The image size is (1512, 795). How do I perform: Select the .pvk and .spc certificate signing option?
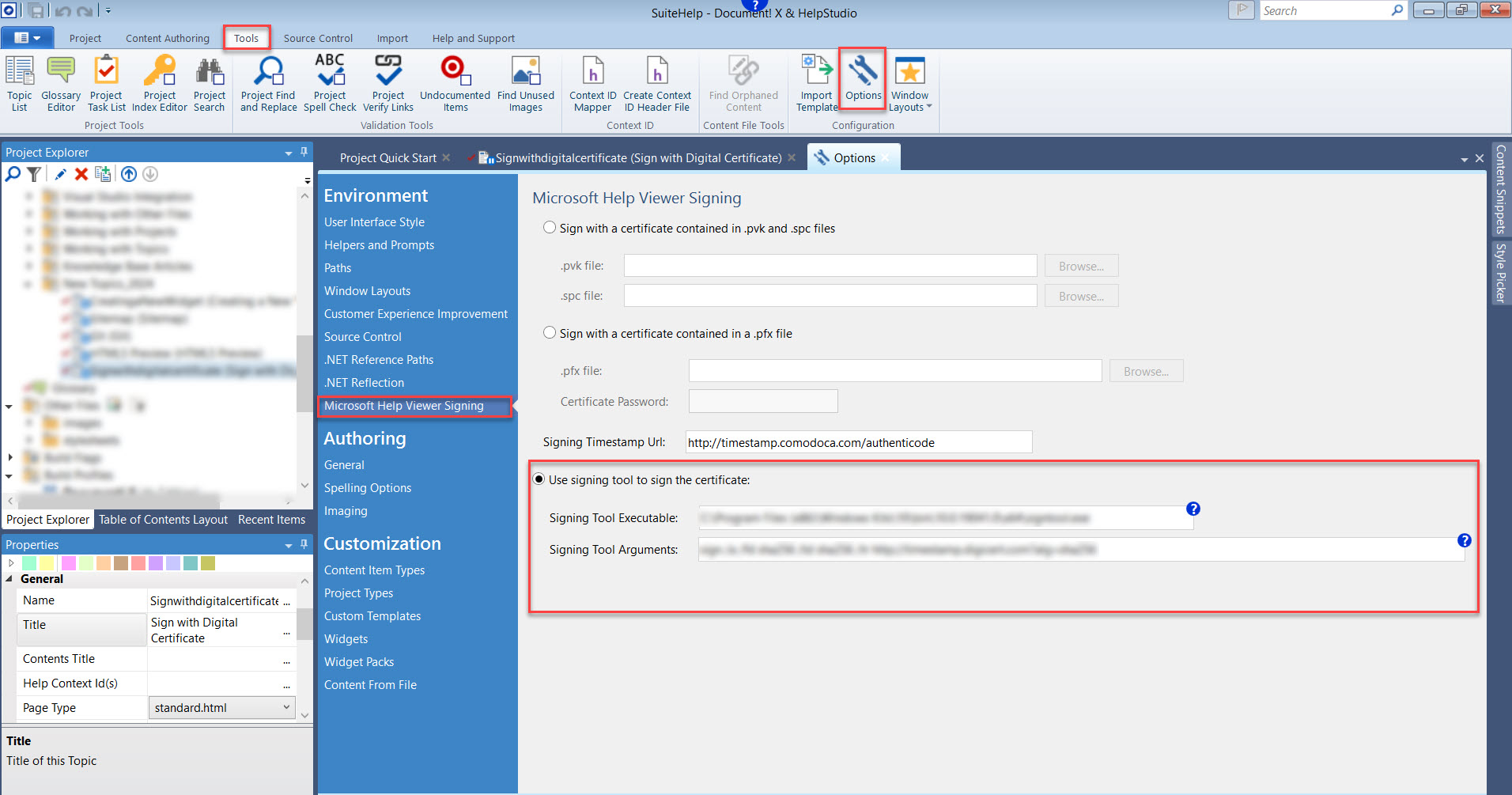click(549, 227)
